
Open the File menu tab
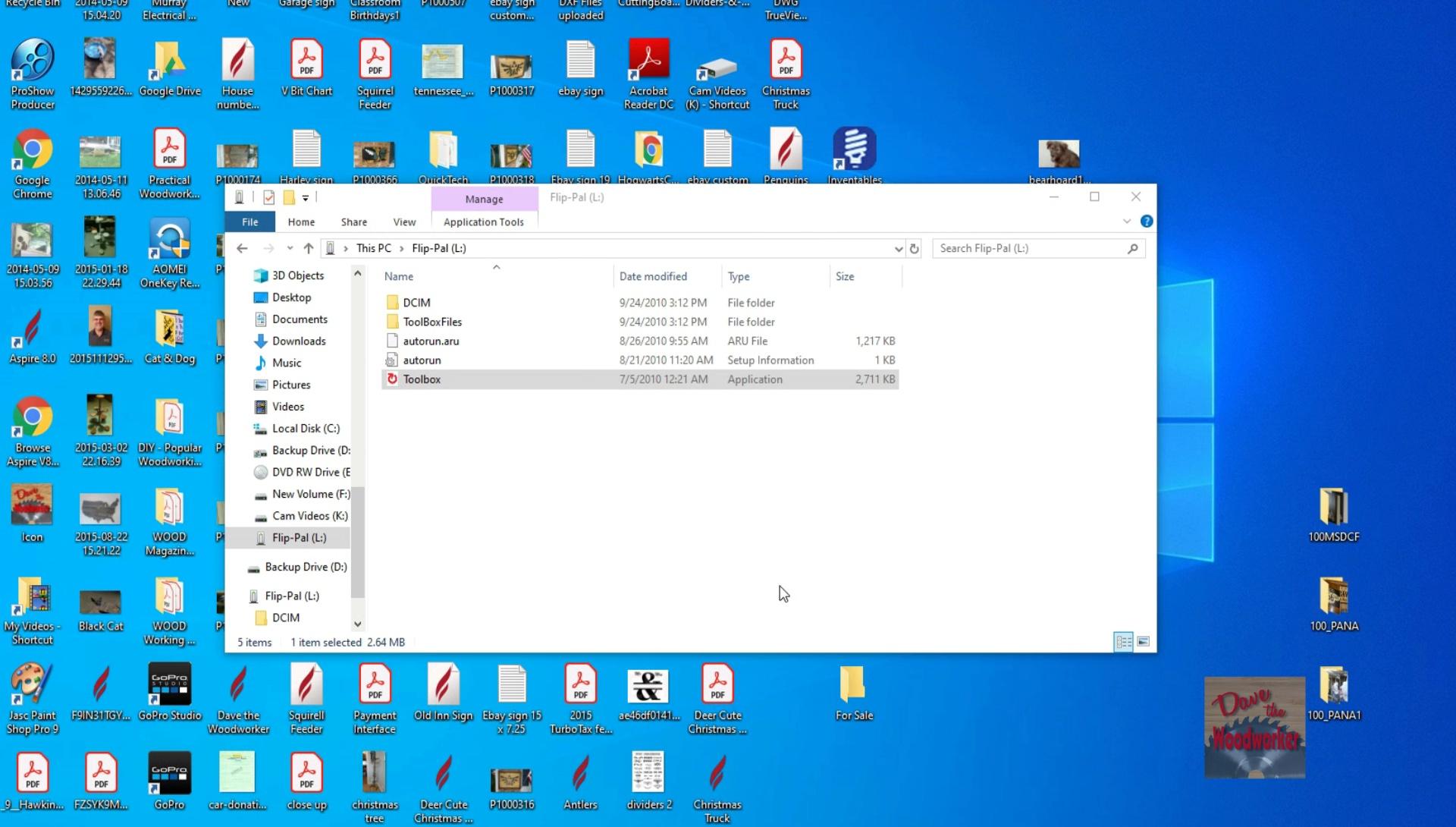tap(249, 222)
